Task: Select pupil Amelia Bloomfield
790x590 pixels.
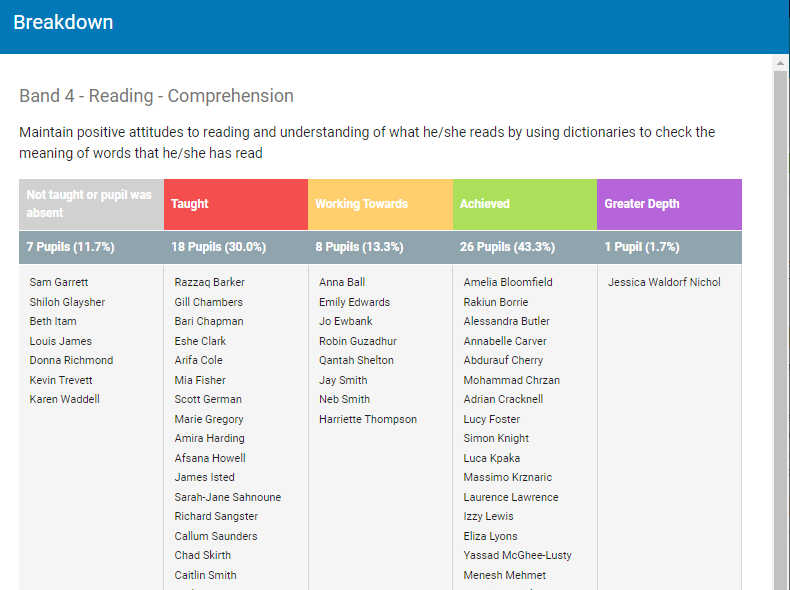Action: point(508,282)
